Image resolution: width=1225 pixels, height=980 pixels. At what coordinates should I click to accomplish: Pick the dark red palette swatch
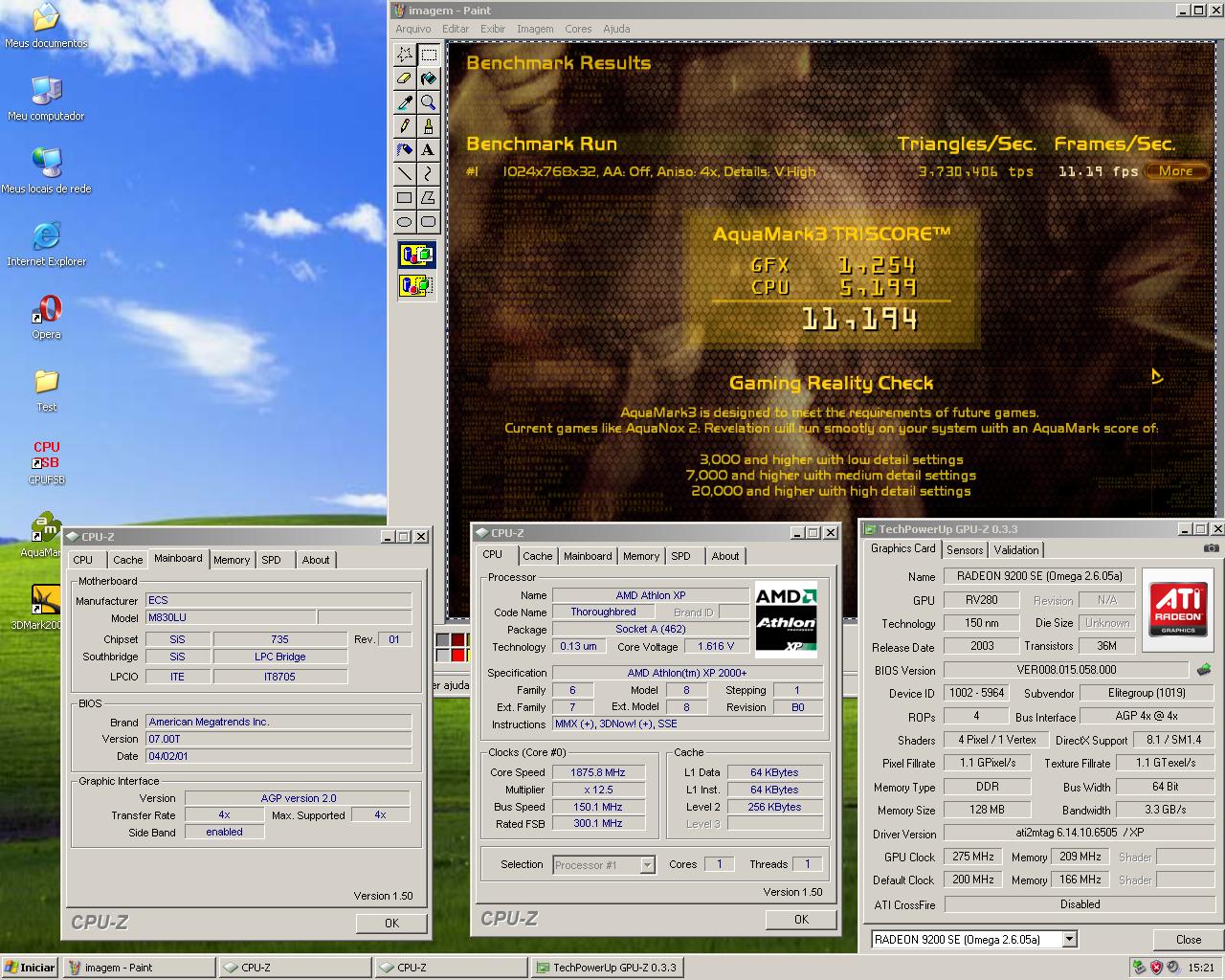click(x=457, y=639)
